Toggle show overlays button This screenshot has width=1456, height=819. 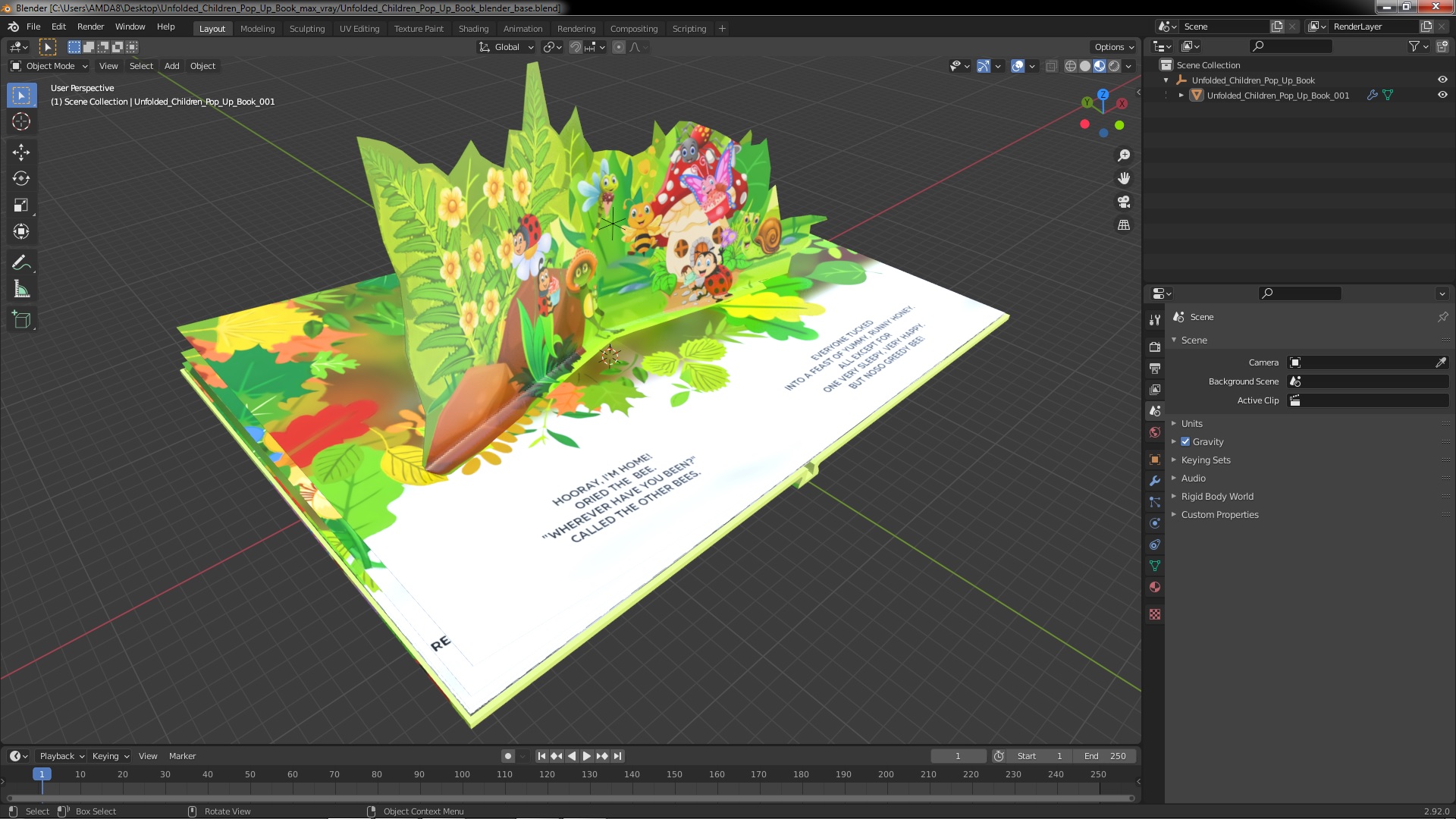(x=1018, y=66)
